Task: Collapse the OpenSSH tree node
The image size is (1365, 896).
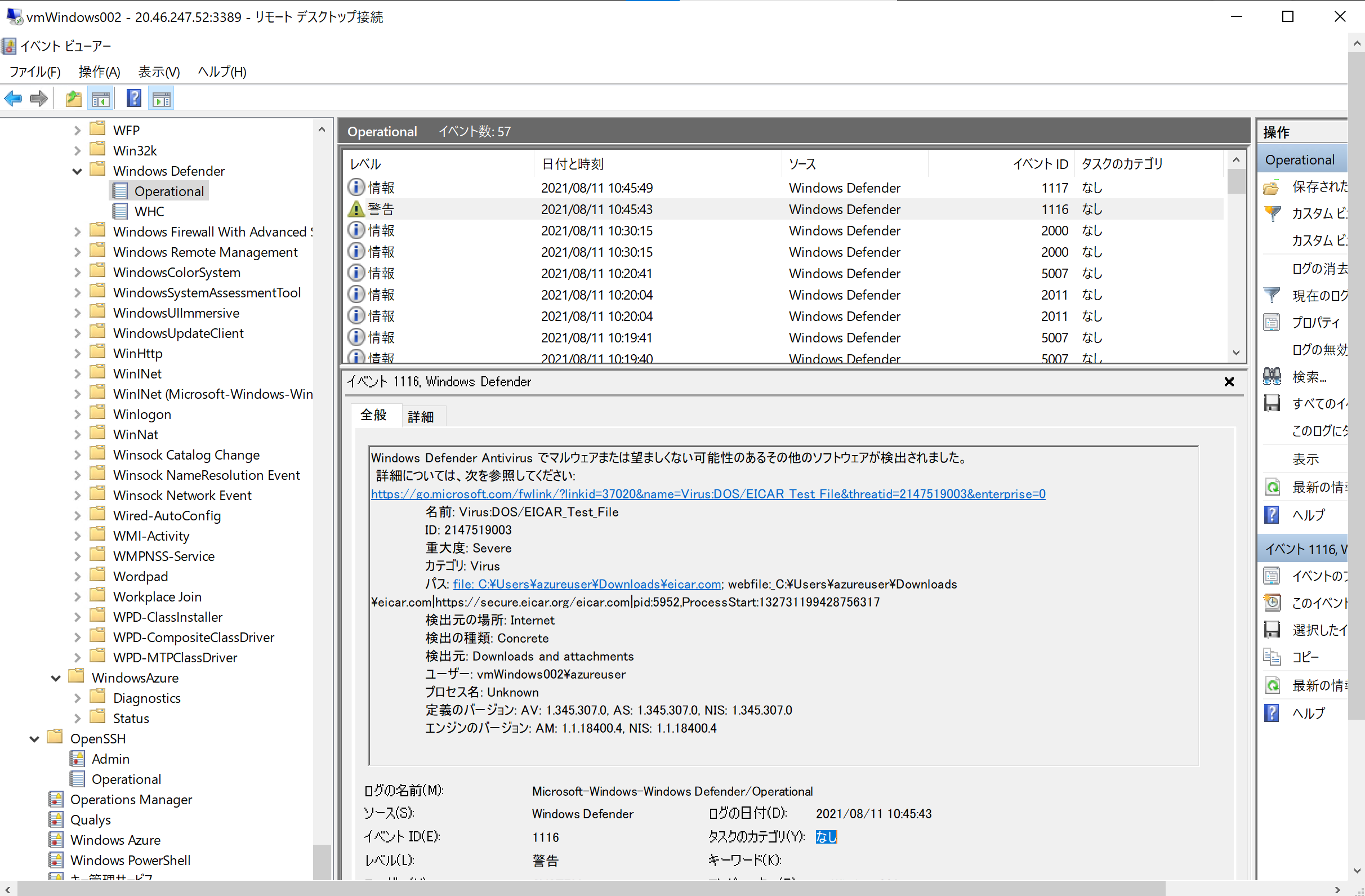Action: coord(33,738)
